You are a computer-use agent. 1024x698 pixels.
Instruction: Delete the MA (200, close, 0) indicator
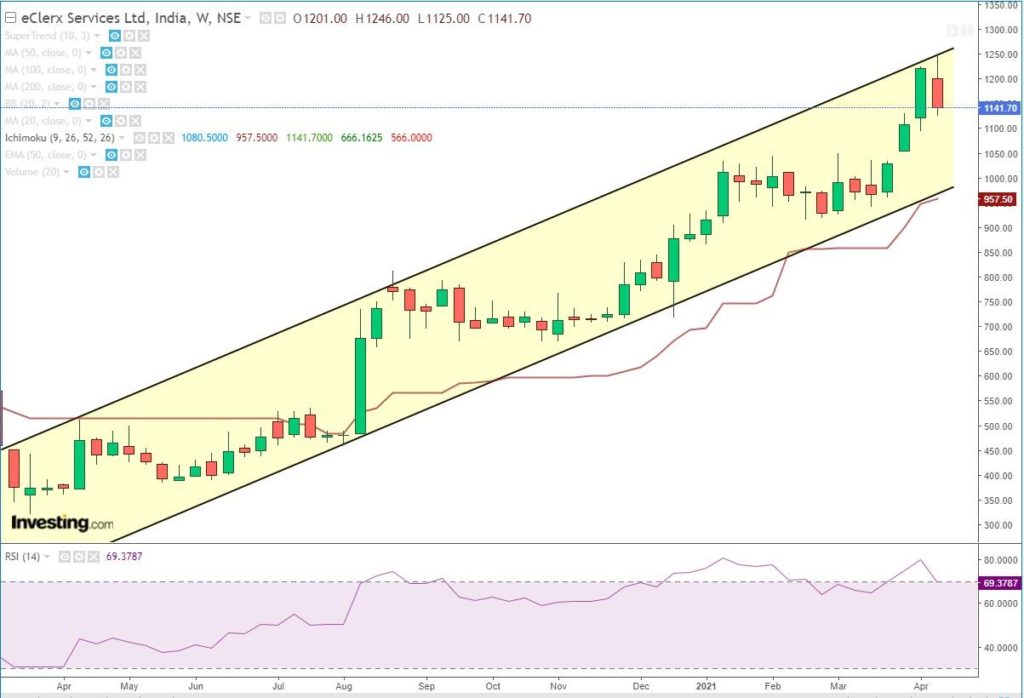point(140,87)
